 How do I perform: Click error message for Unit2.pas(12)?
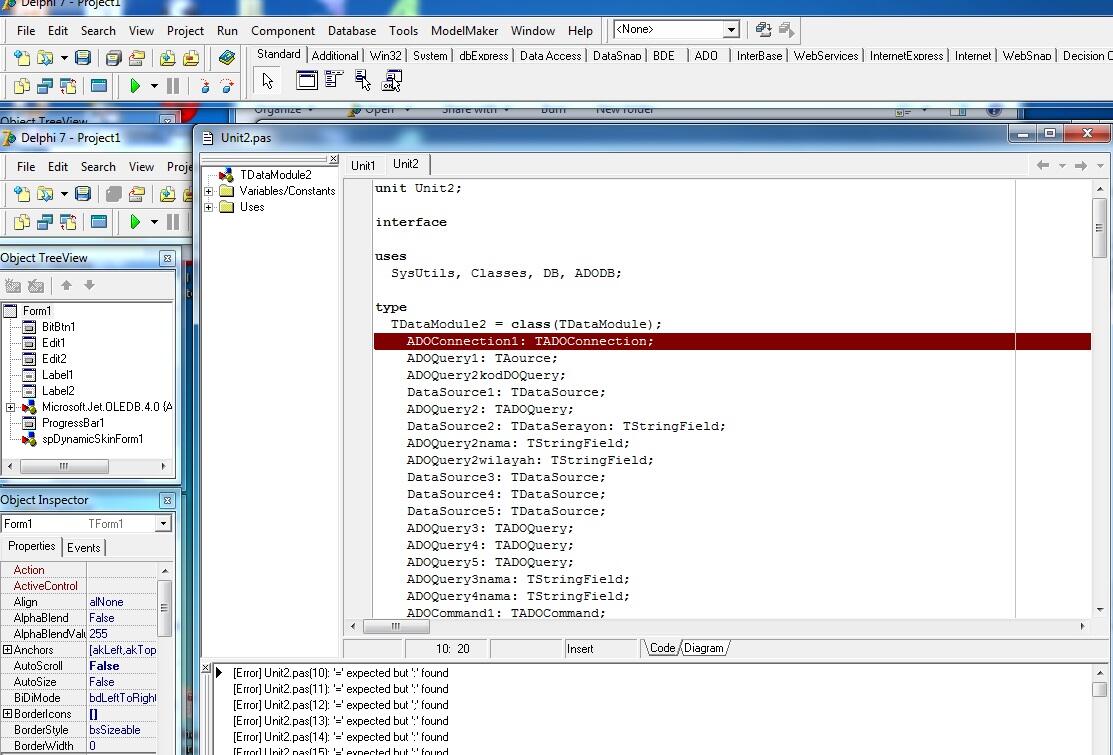click(341, 705)
